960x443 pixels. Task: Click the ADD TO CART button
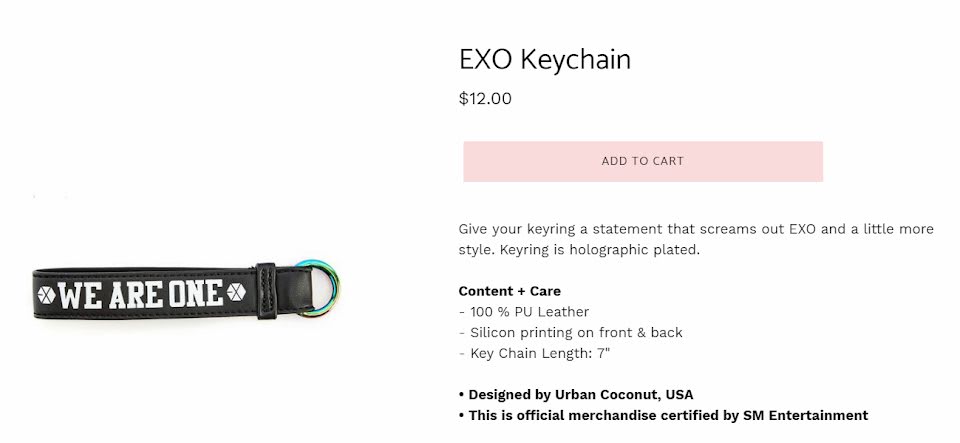[643, 162]
